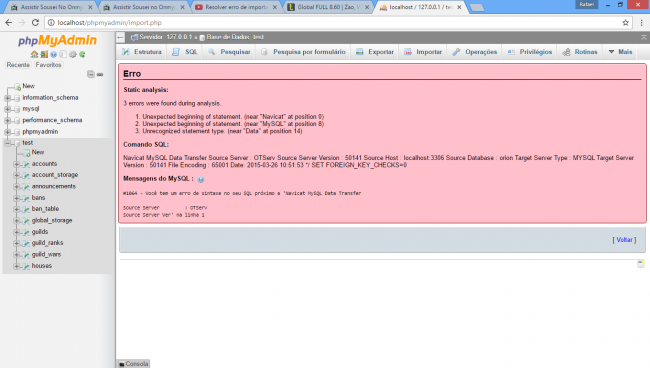Viewport: 650px width, 368px height.
Task: Click the global_storage table icon
Action: (26, 221)
